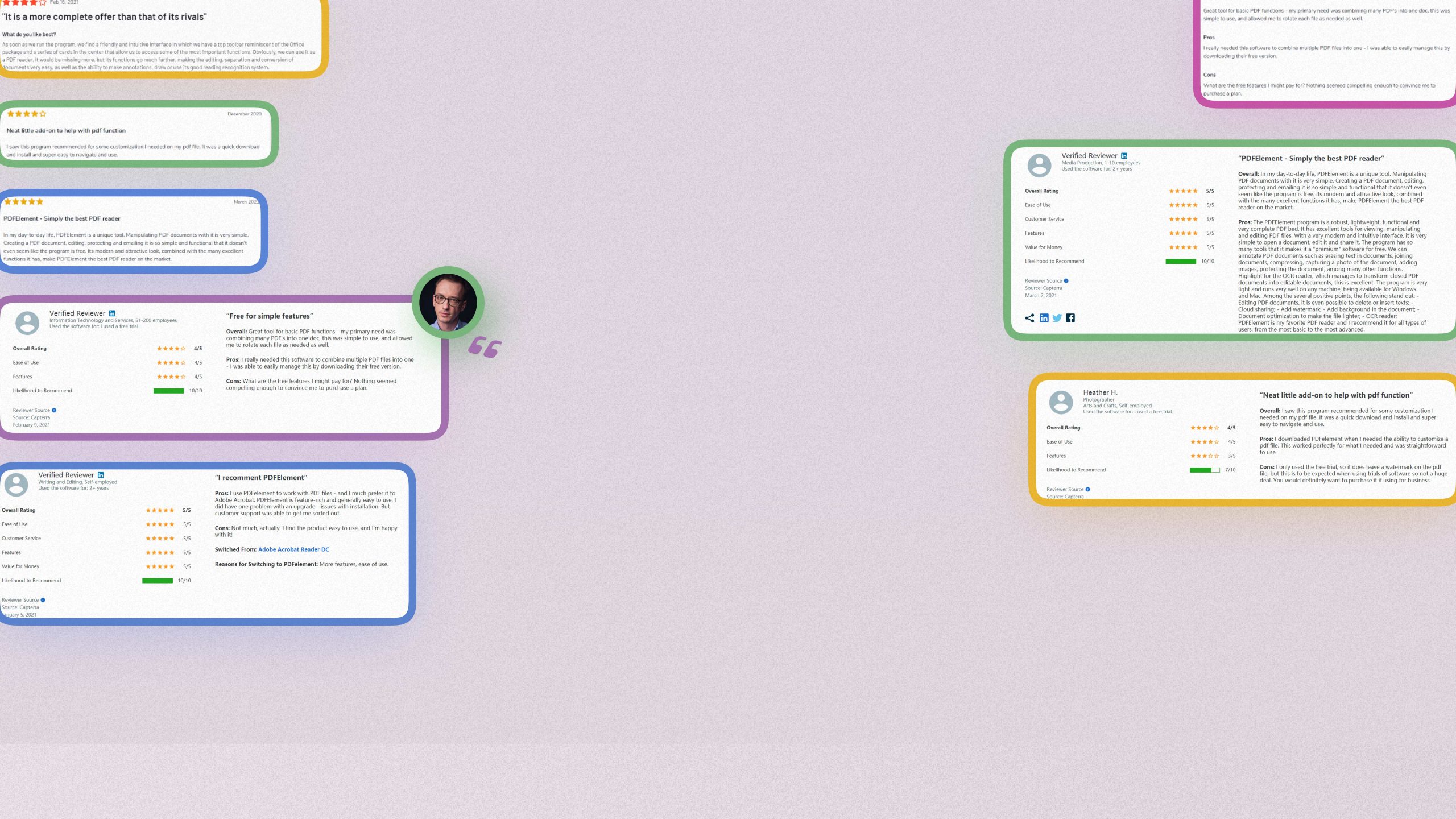This screenshot has width=1456, height=819.
Task: Share the review on Twitter
Action: coord(1057,318)
